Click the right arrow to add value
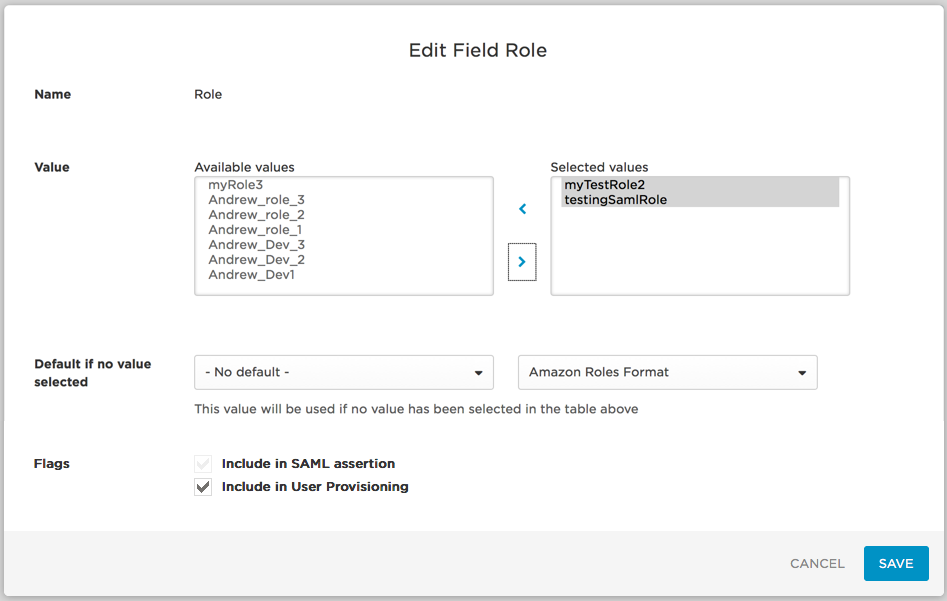This screenshot has width=947, height=601. 522,262
